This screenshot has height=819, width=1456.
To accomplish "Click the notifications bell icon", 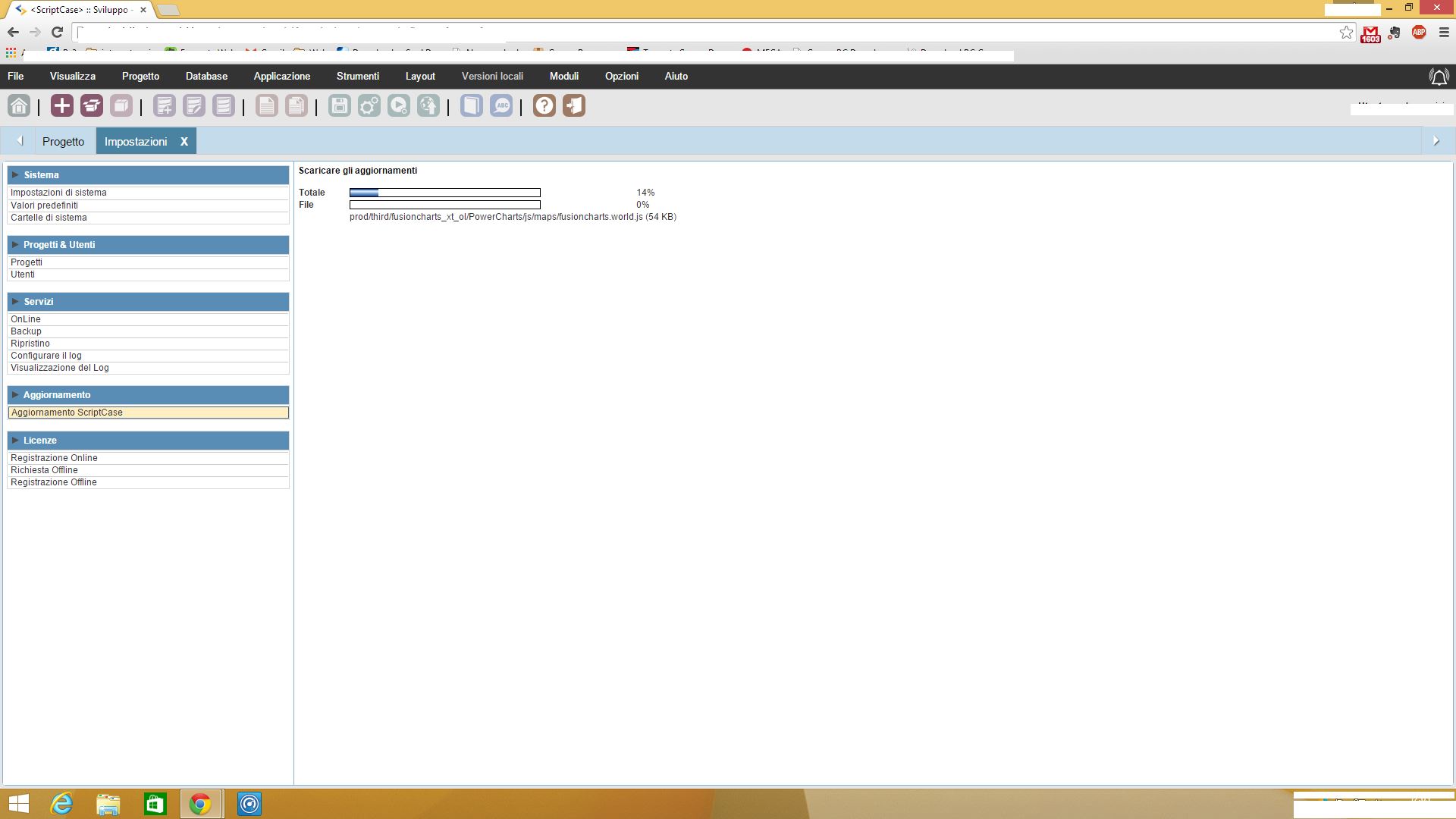I will click(x=1439, y=76).
